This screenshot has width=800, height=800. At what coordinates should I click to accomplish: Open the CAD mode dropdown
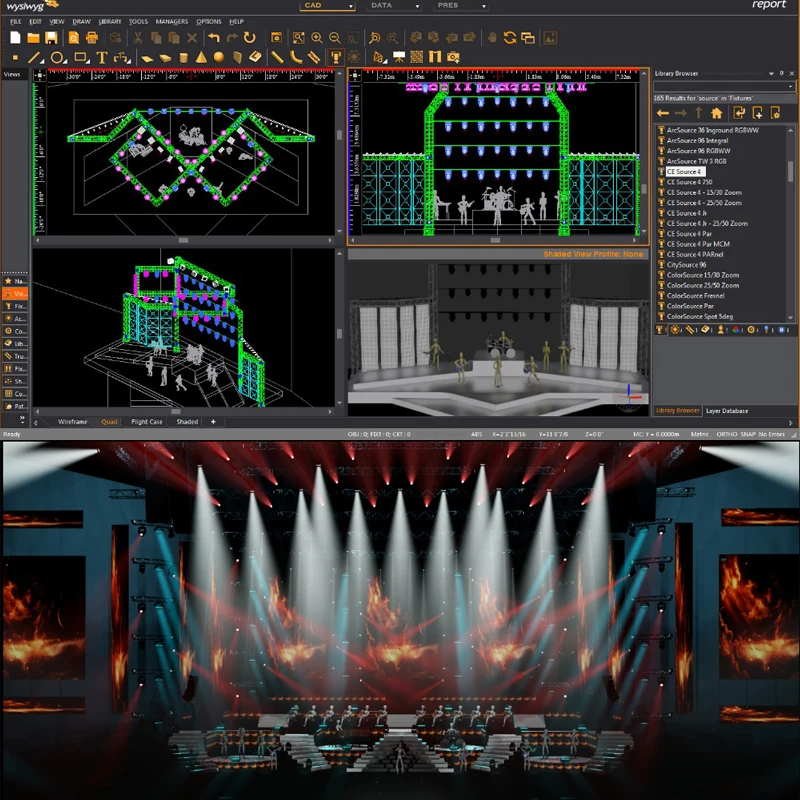351,6
